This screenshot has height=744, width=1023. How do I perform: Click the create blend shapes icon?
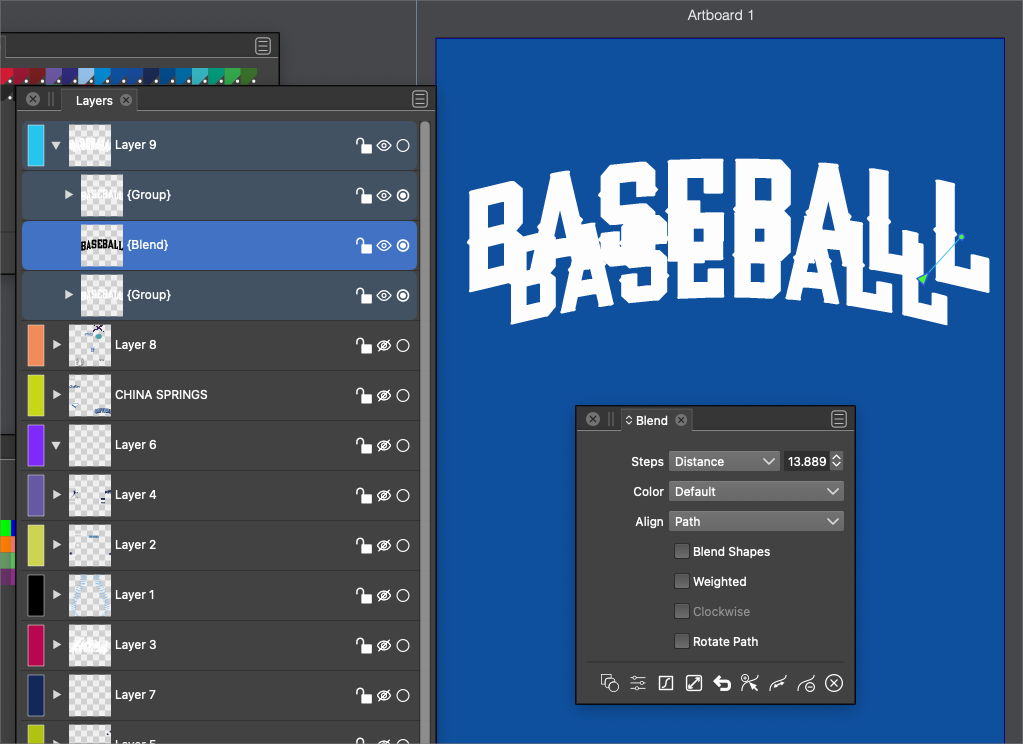609,684
